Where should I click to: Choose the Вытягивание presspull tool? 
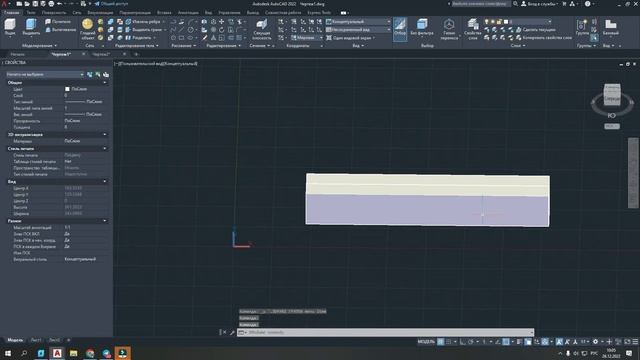click(x=60, y=30)
